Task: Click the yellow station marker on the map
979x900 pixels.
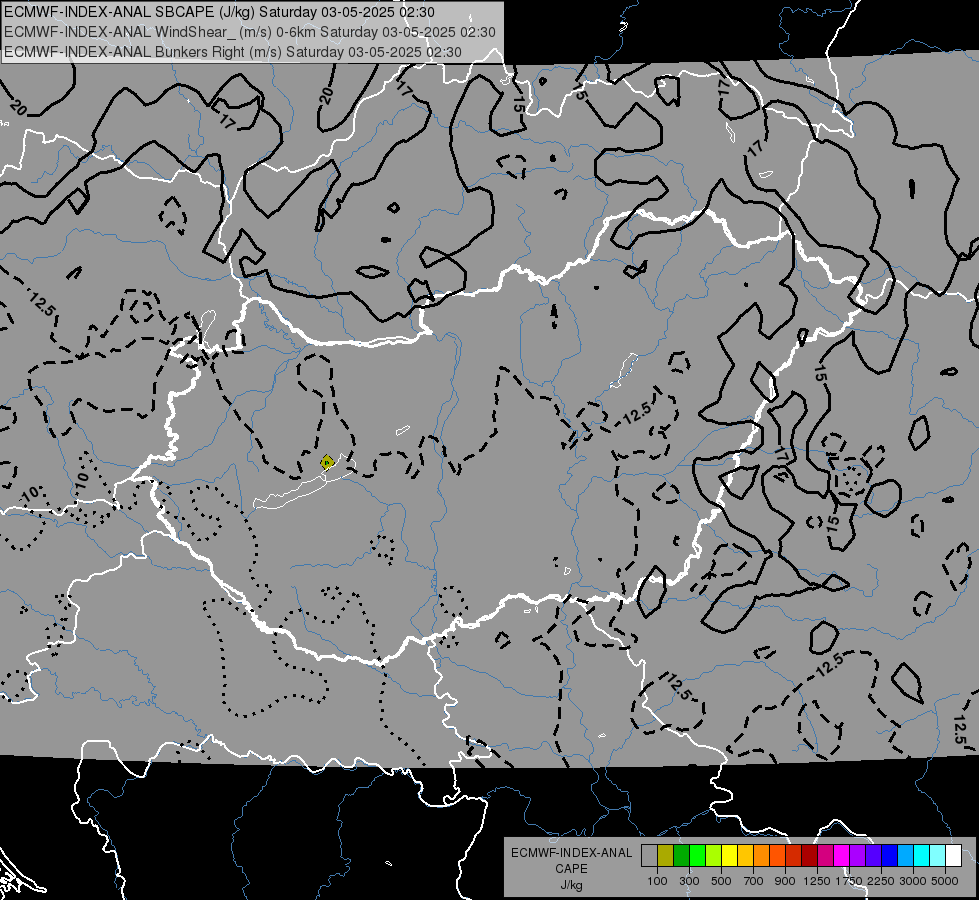Action: point(327,462)
